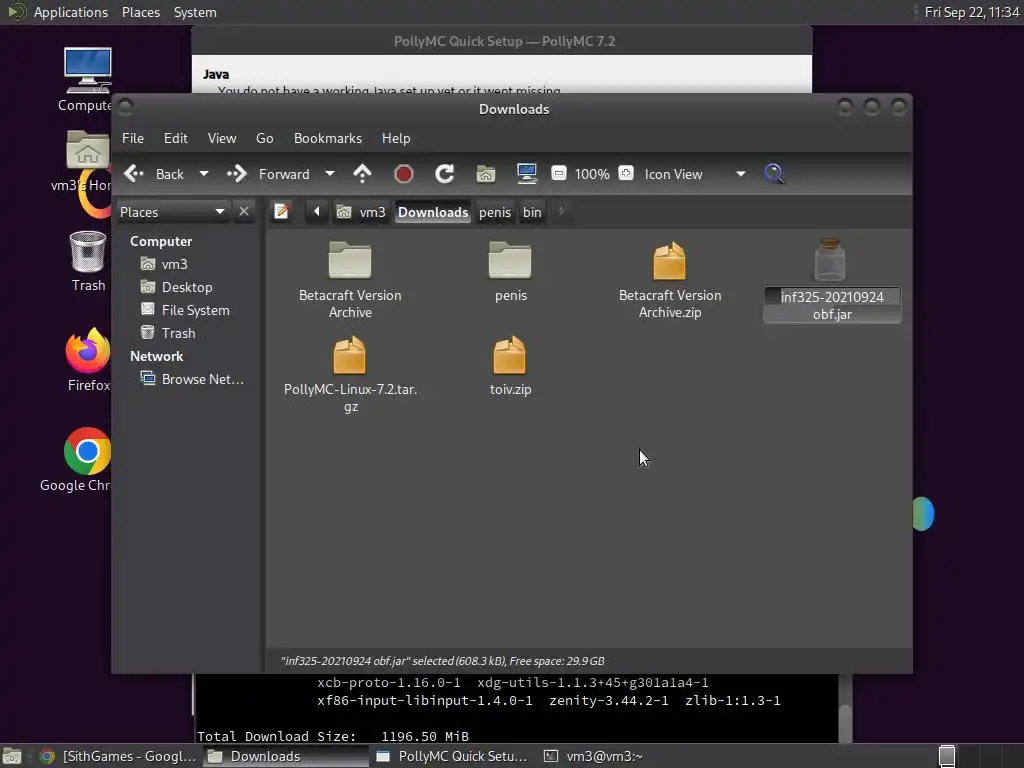Open the Help menu
Image resolution: width=1024 pixels, height=768 pixels.
click(396, 138)
